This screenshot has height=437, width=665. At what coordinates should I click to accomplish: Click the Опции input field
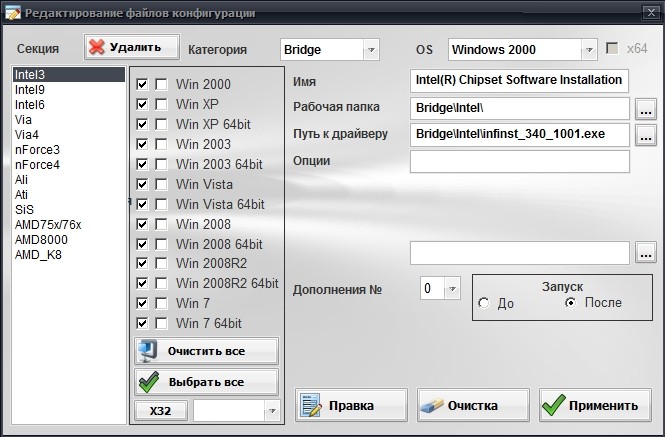coord(520,162)
